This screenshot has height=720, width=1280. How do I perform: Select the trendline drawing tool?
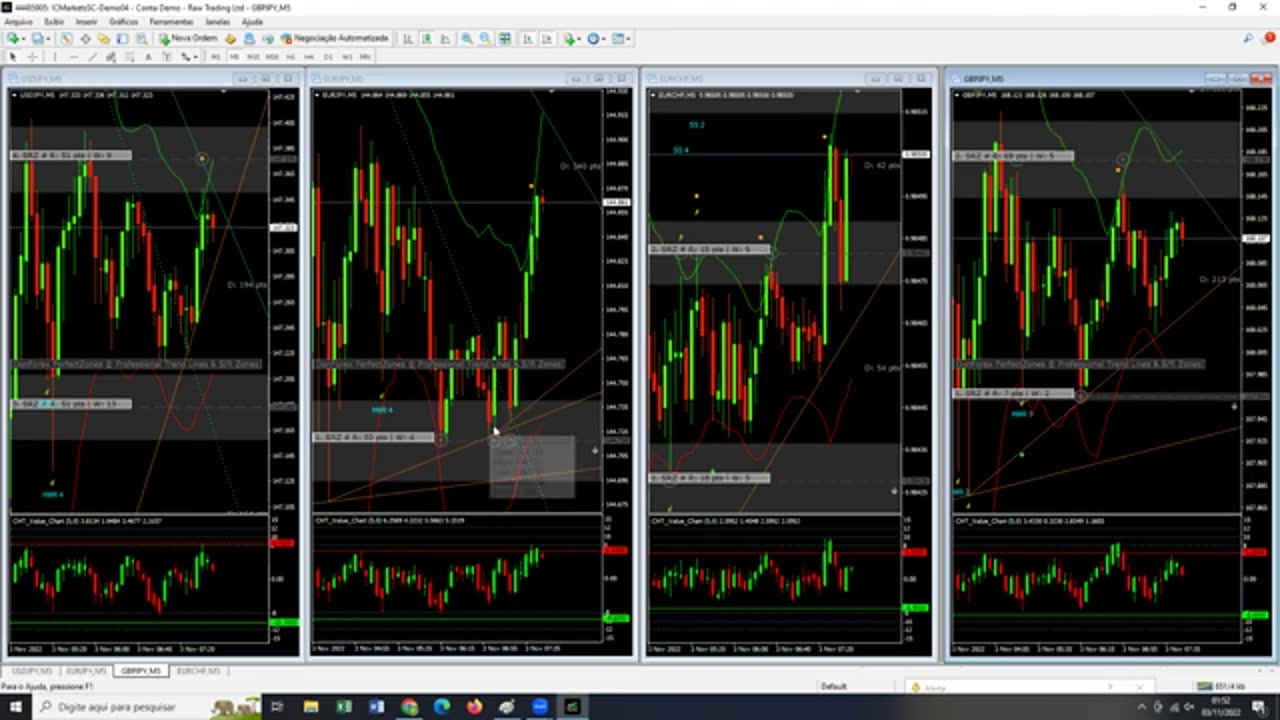tap(92, 56)
